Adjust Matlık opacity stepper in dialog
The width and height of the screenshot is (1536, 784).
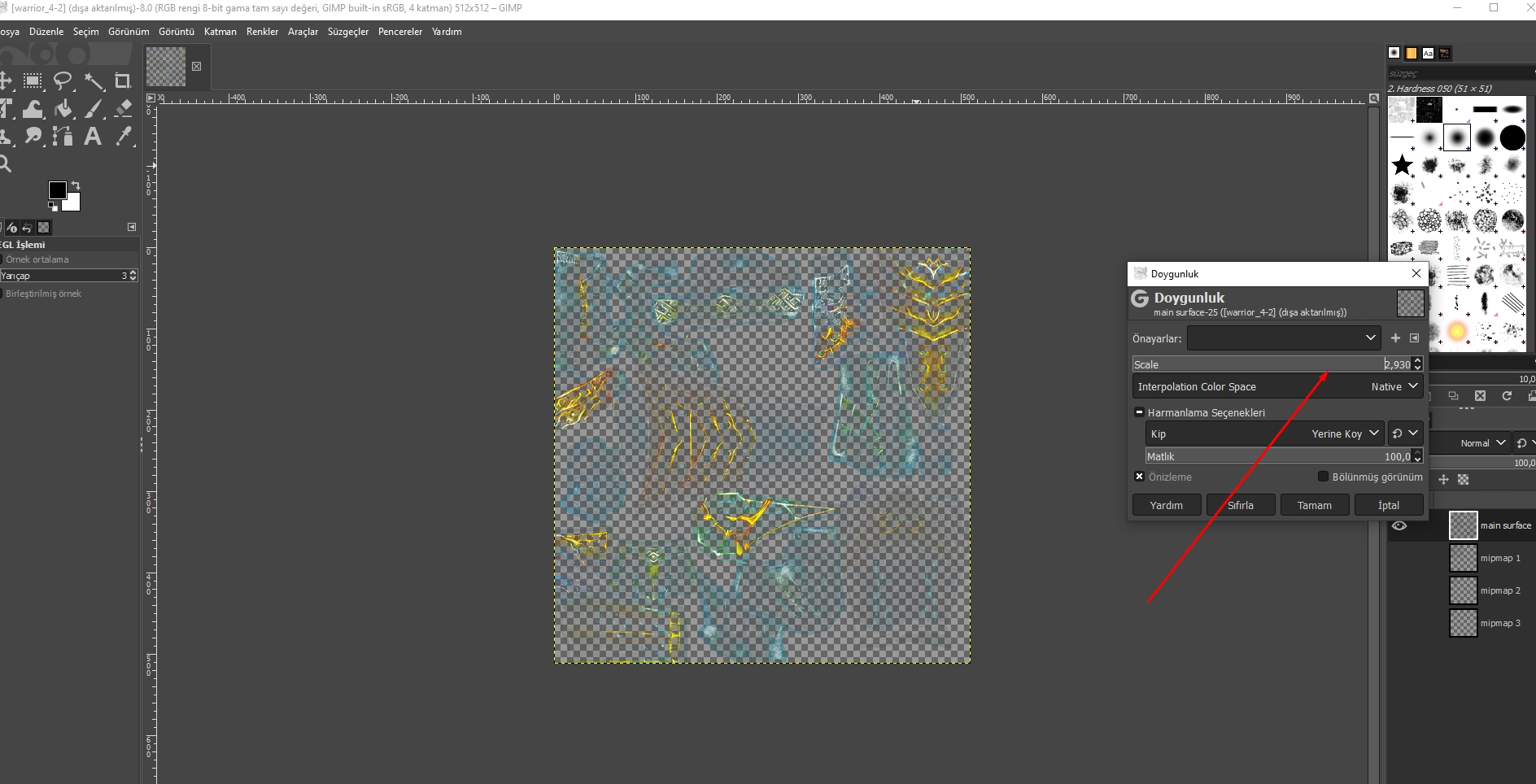tap(1418, 456)
